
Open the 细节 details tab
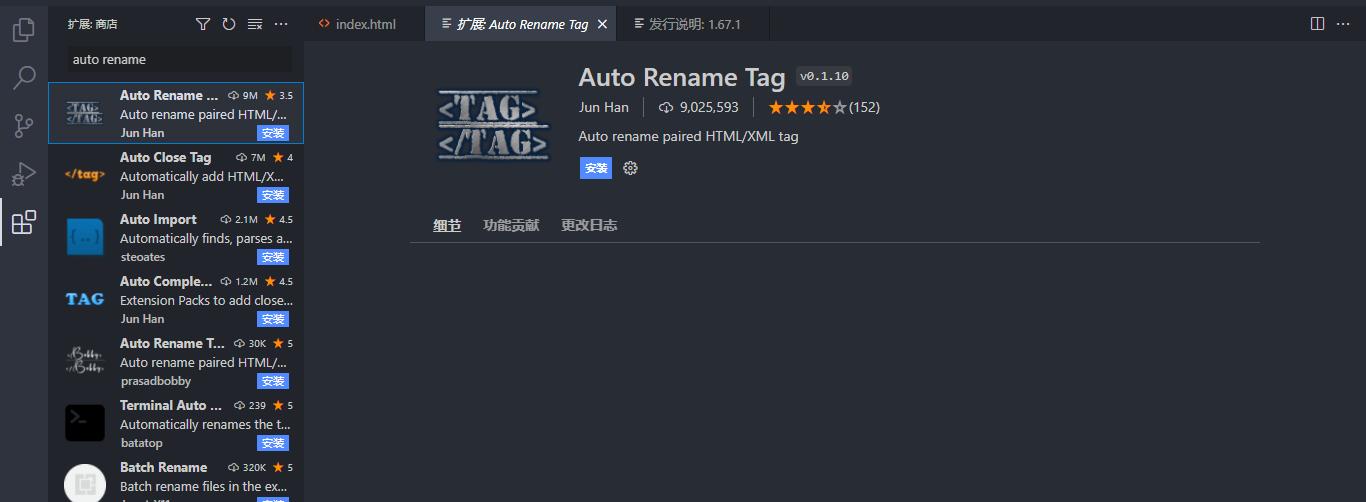pos(447,225)
